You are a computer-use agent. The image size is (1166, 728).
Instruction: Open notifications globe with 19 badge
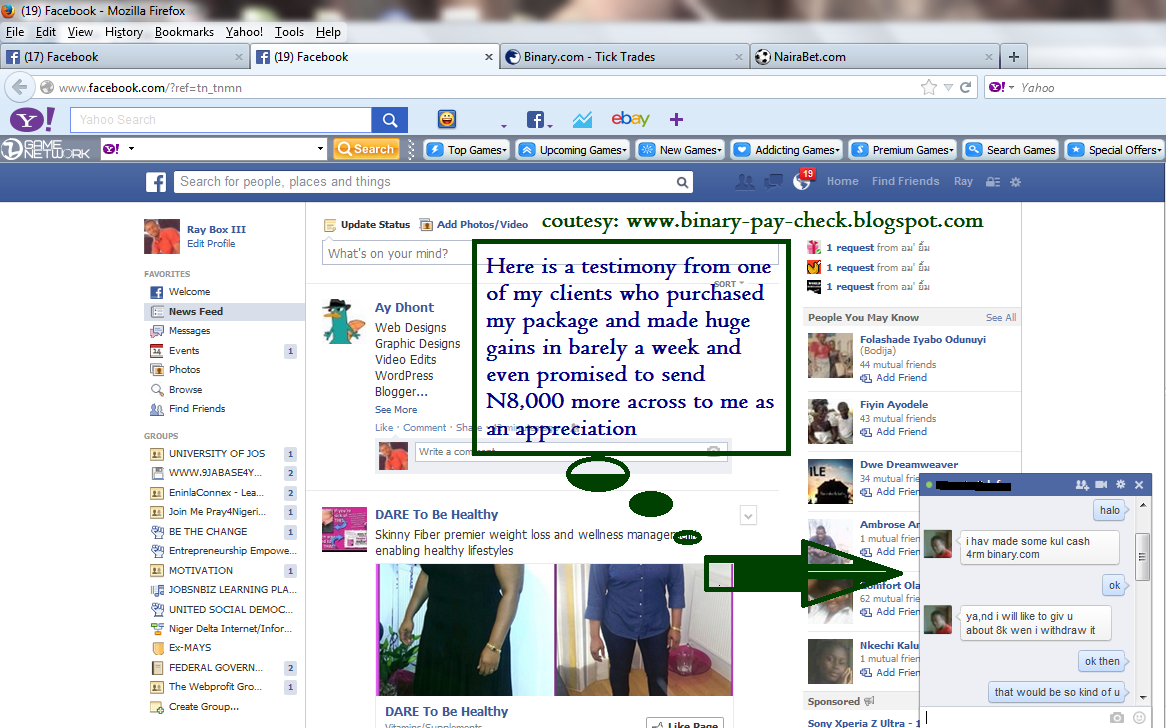(803, 180)
